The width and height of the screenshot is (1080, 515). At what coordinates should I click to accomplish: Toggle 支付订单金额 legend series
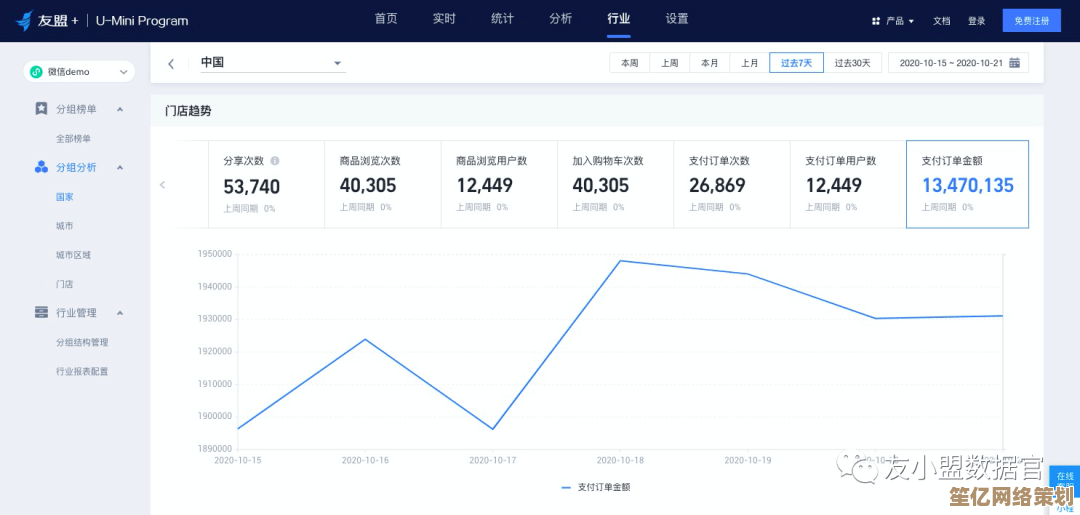click(x=596, y=487)
